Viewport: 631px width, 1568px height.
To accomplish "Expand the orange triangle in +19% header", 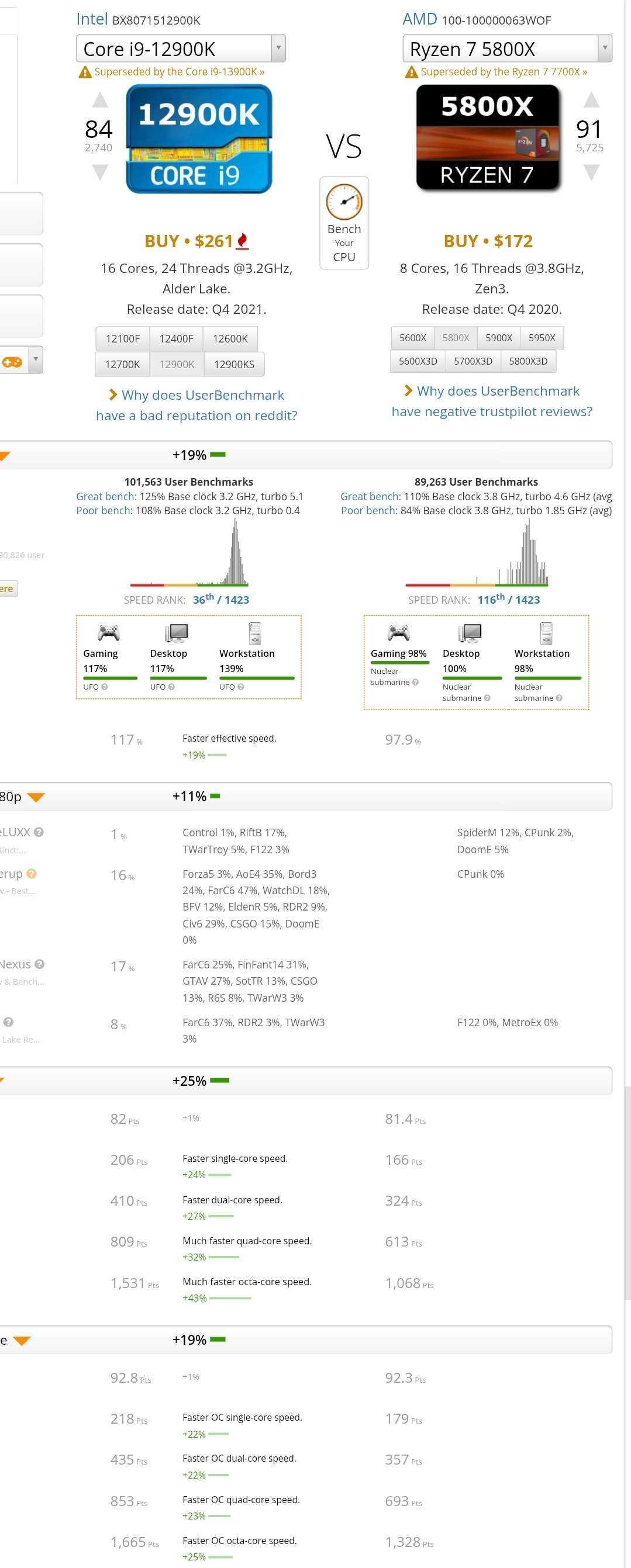I will point(5,456).
